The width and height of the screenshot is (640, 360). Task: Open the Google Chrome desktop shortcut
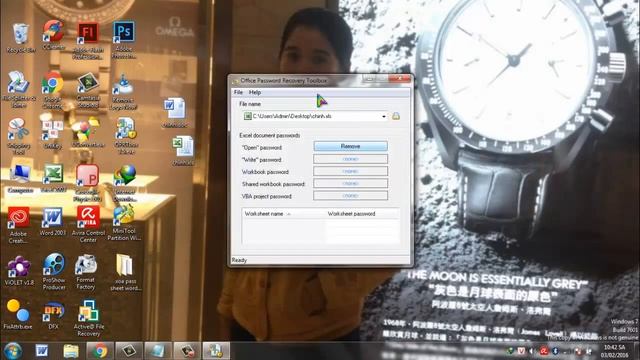[x=53, y=89]
